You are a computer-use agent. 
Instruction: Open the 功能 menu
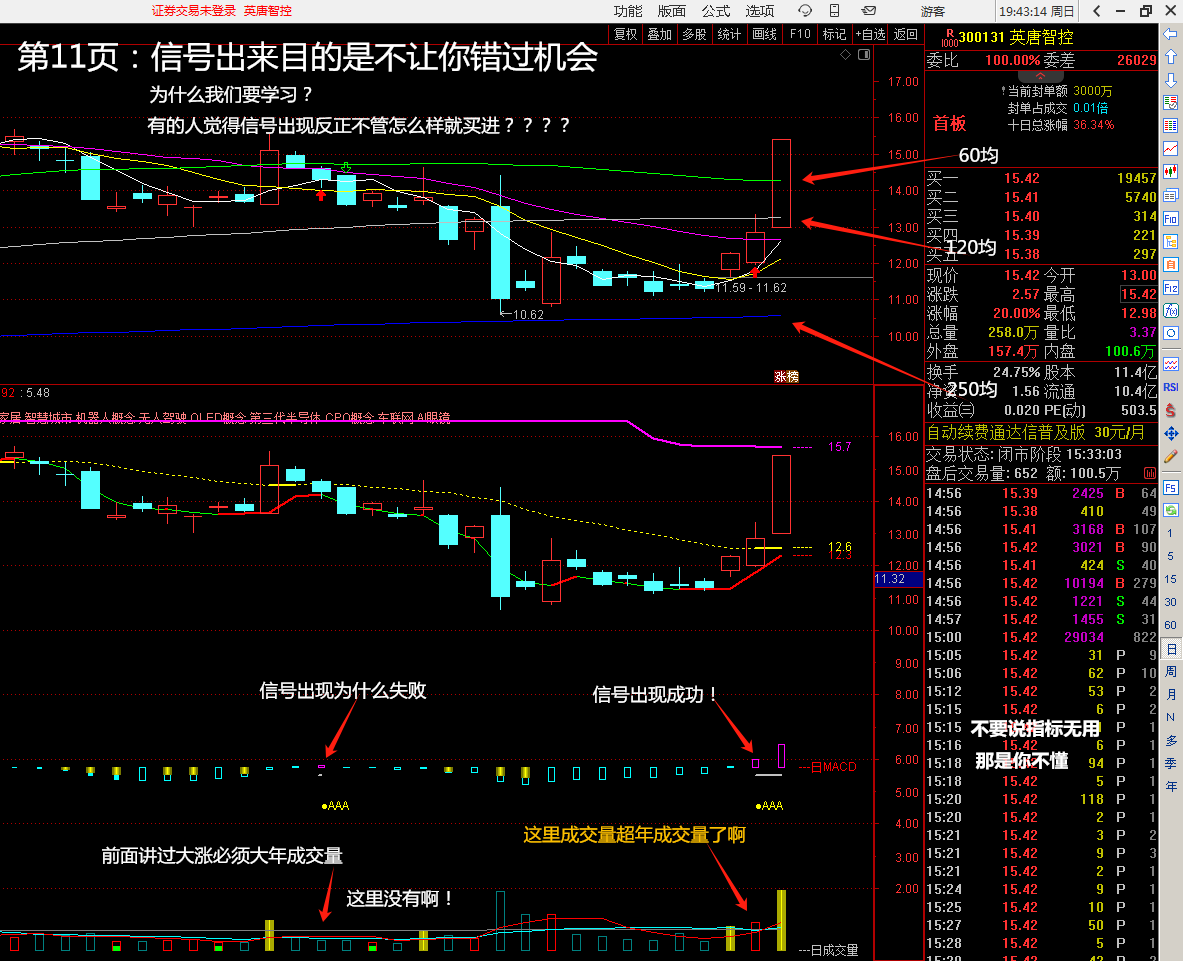click(628, 11)
